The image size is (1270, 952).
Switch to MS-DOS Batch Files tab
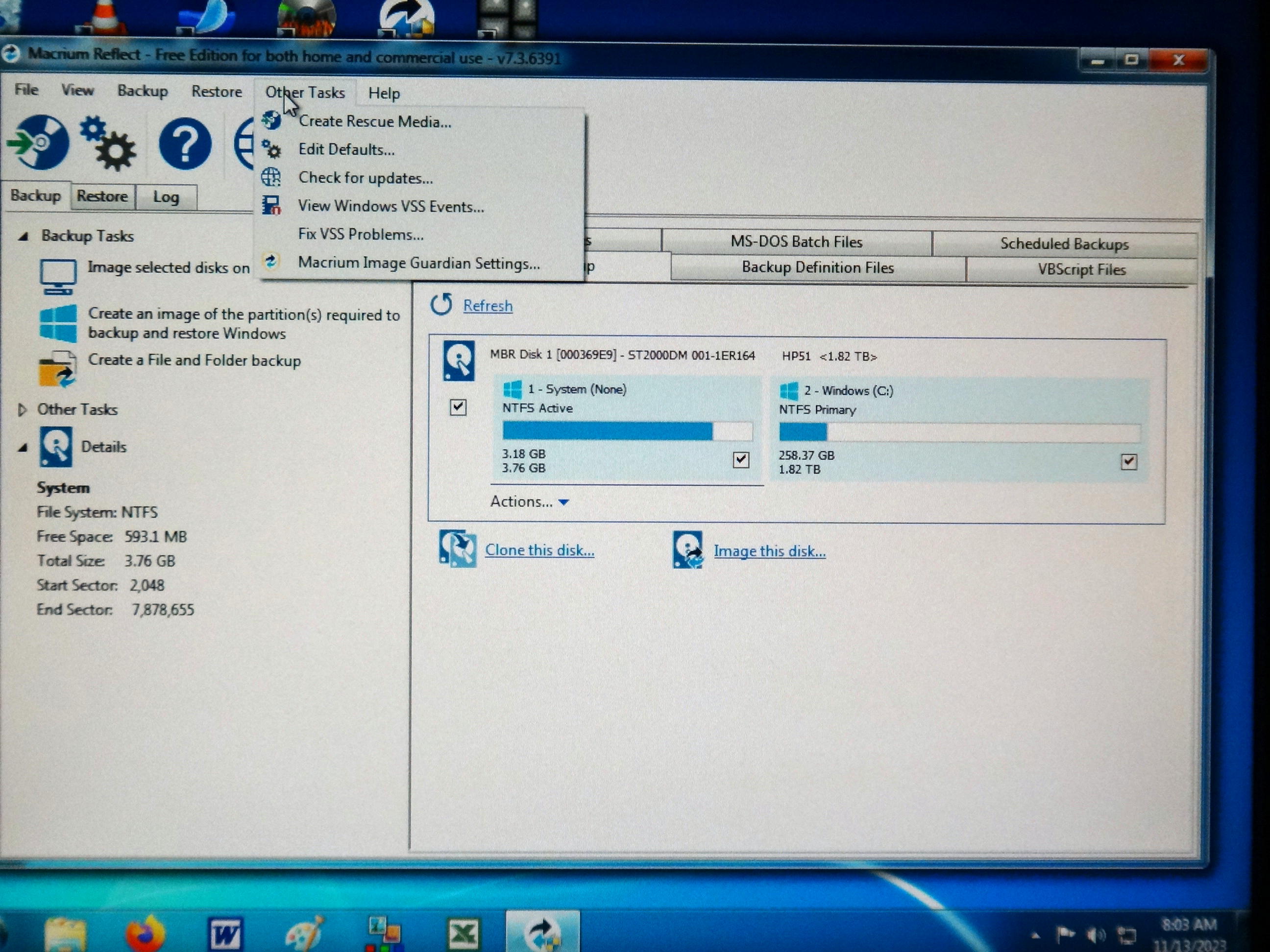pyautogui.click(x=796, y=241)
